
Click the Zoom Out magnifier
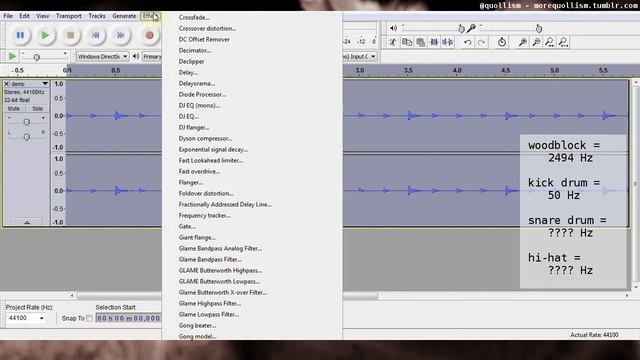[x=536, y=42]
